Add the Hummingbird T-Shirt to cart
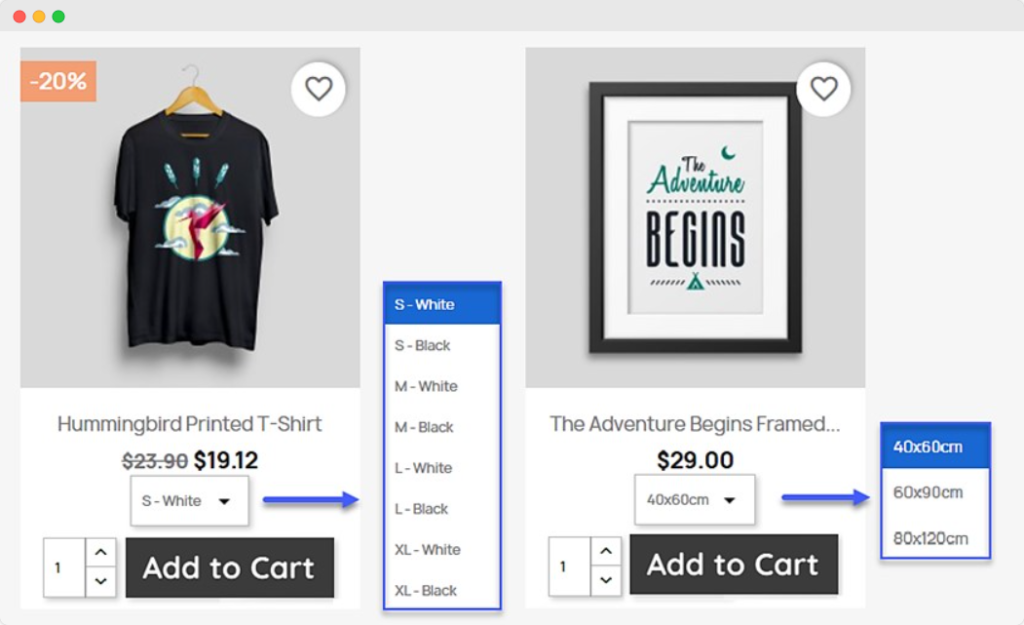The image size is (1024, 625). [229, 567]
